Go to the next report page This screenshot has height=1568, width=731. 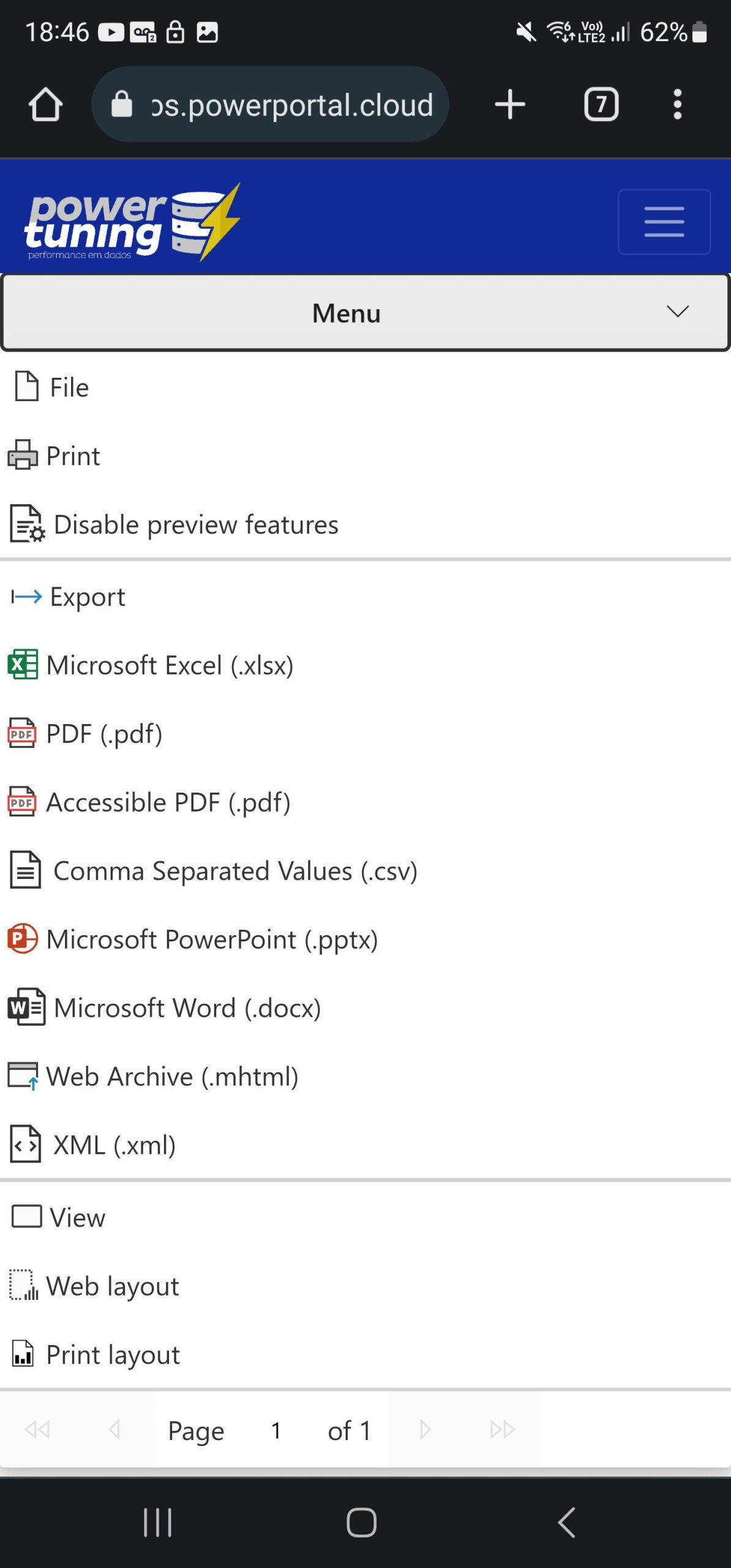(425, 1430)
